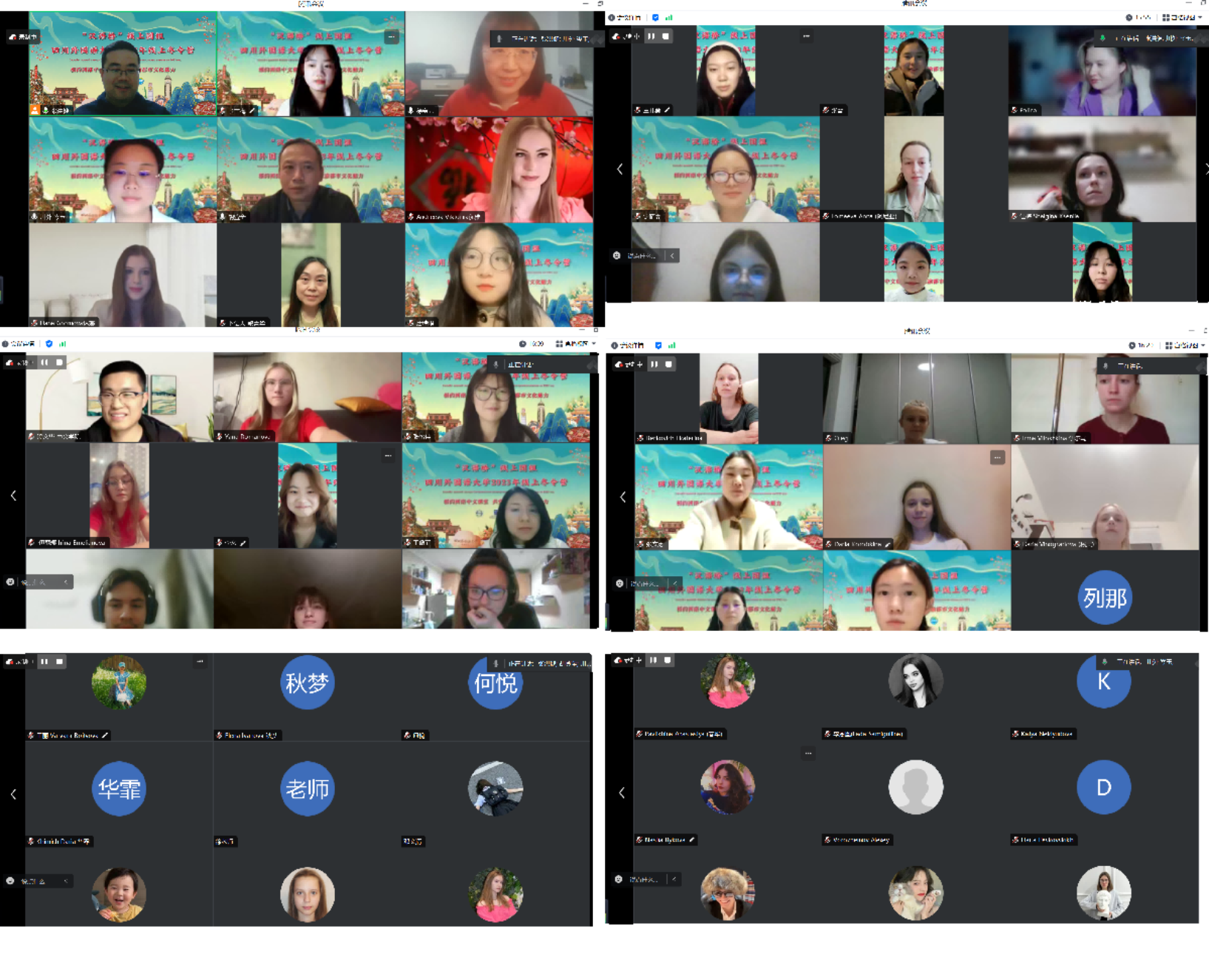Screen dimensions: 1209x980
Task: Select the 秋梦 participant avatar
Action: 307,683
